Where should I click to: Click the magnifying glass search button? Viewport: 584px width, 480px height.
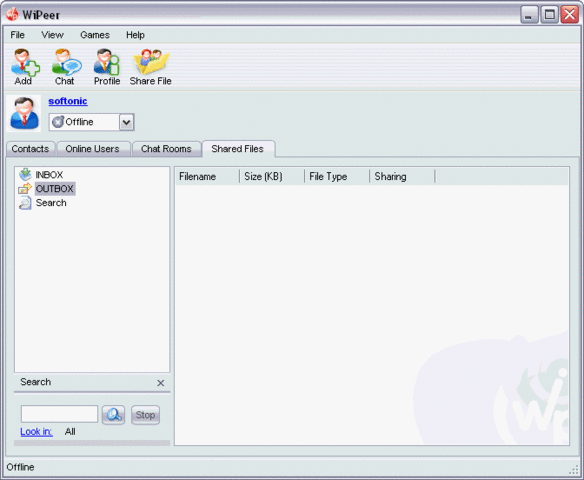tap(114, 414)
